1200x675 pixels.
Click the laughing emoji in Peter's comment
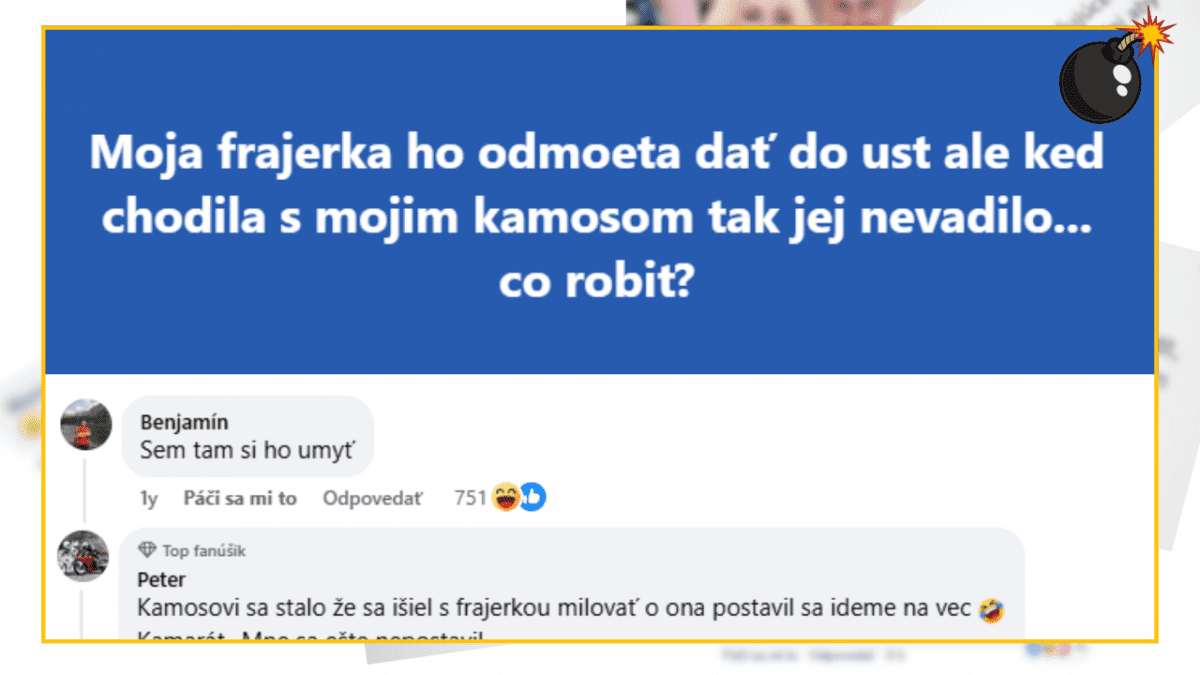tap(993, 608)
